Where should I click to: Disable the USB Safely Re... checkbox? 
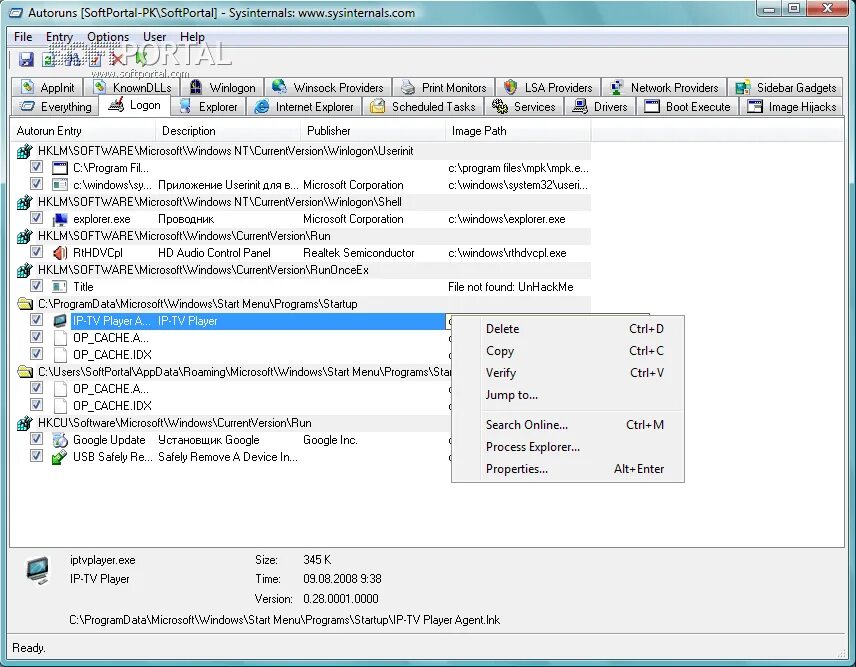pyautogui.click(x=36, y=456)
